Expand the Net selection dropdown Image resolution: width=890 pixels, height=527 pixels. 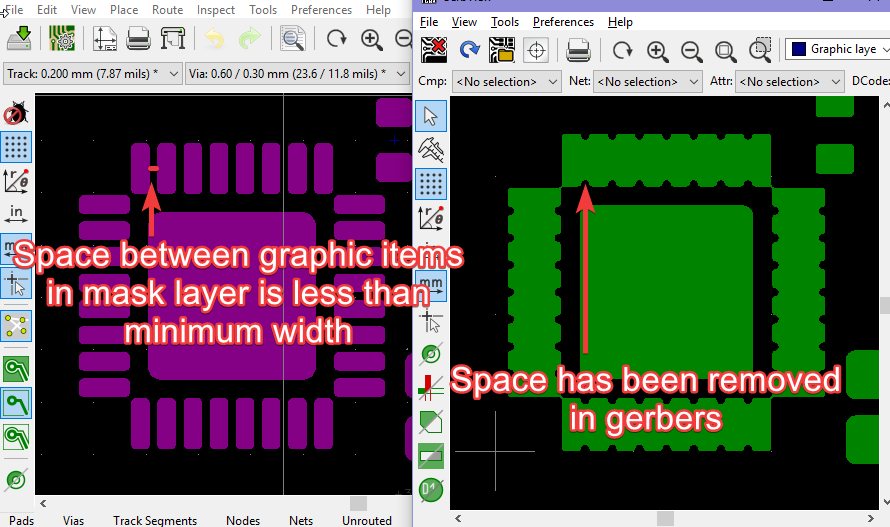tap(647, 82)
